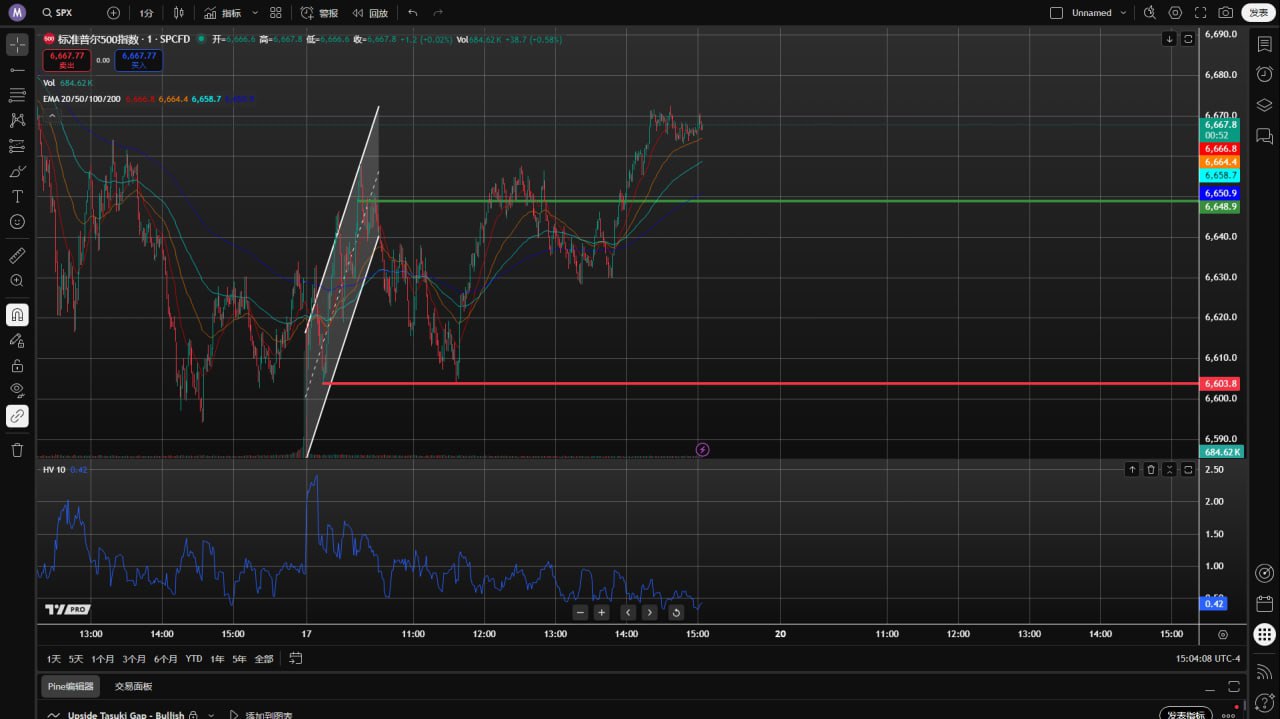The width and height of the screenshot is (1280, 719).
Task: Toggle lock all drawings tool
Action: pos(17,366)
